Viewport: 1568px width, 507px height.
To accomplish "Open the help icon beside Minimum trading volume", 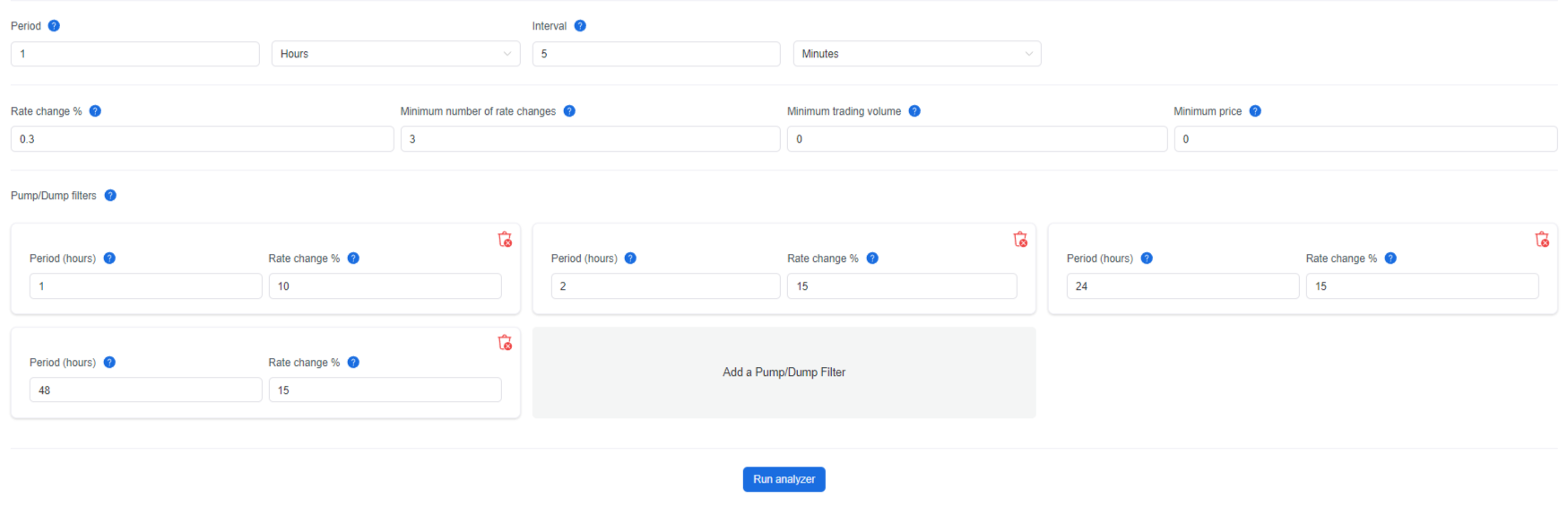I will [x=914, y=111].
